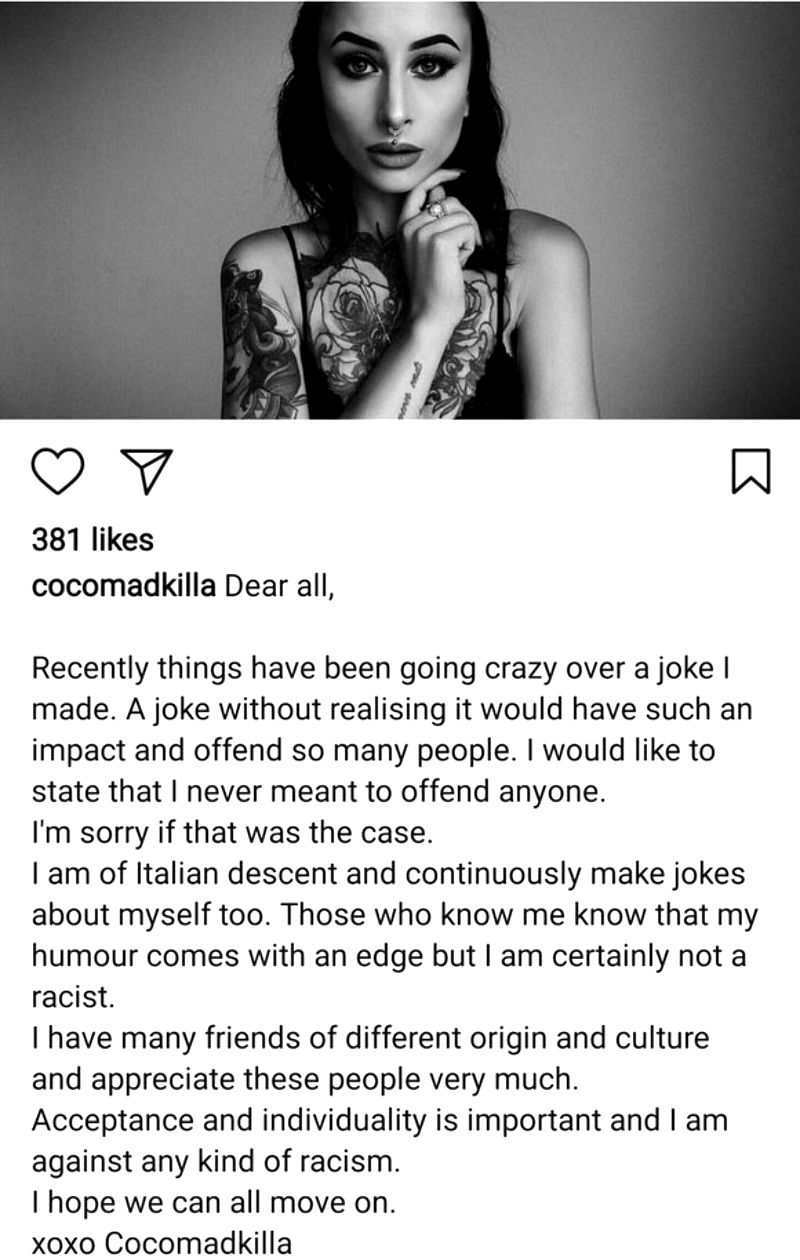Click the paper plane share icon
The height and width of the screenshot is (1260, 800).
coord(147,470)
